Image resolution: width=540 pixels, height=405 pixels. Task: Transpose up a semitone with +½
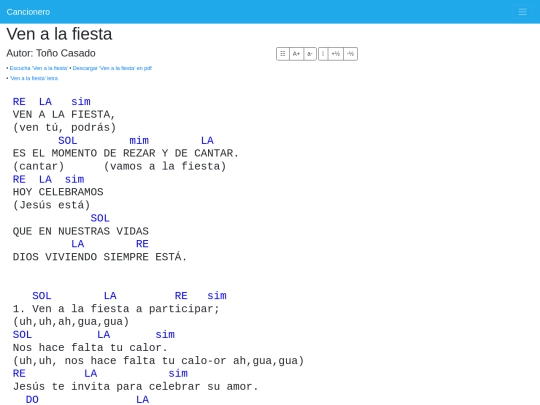pos(335,54)
